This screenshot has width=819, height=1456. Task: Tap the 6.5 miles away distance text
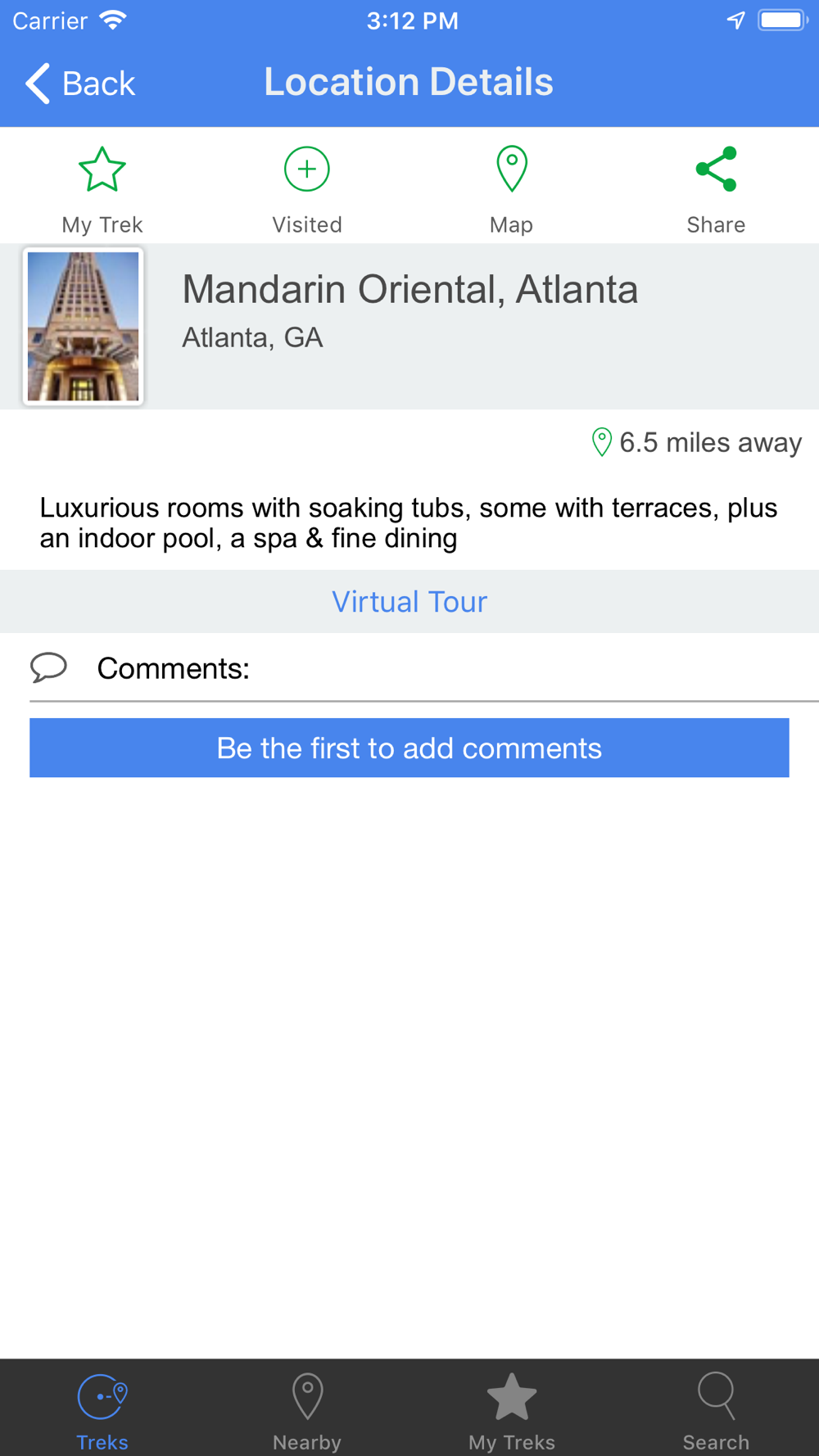(x=710, y=442)
